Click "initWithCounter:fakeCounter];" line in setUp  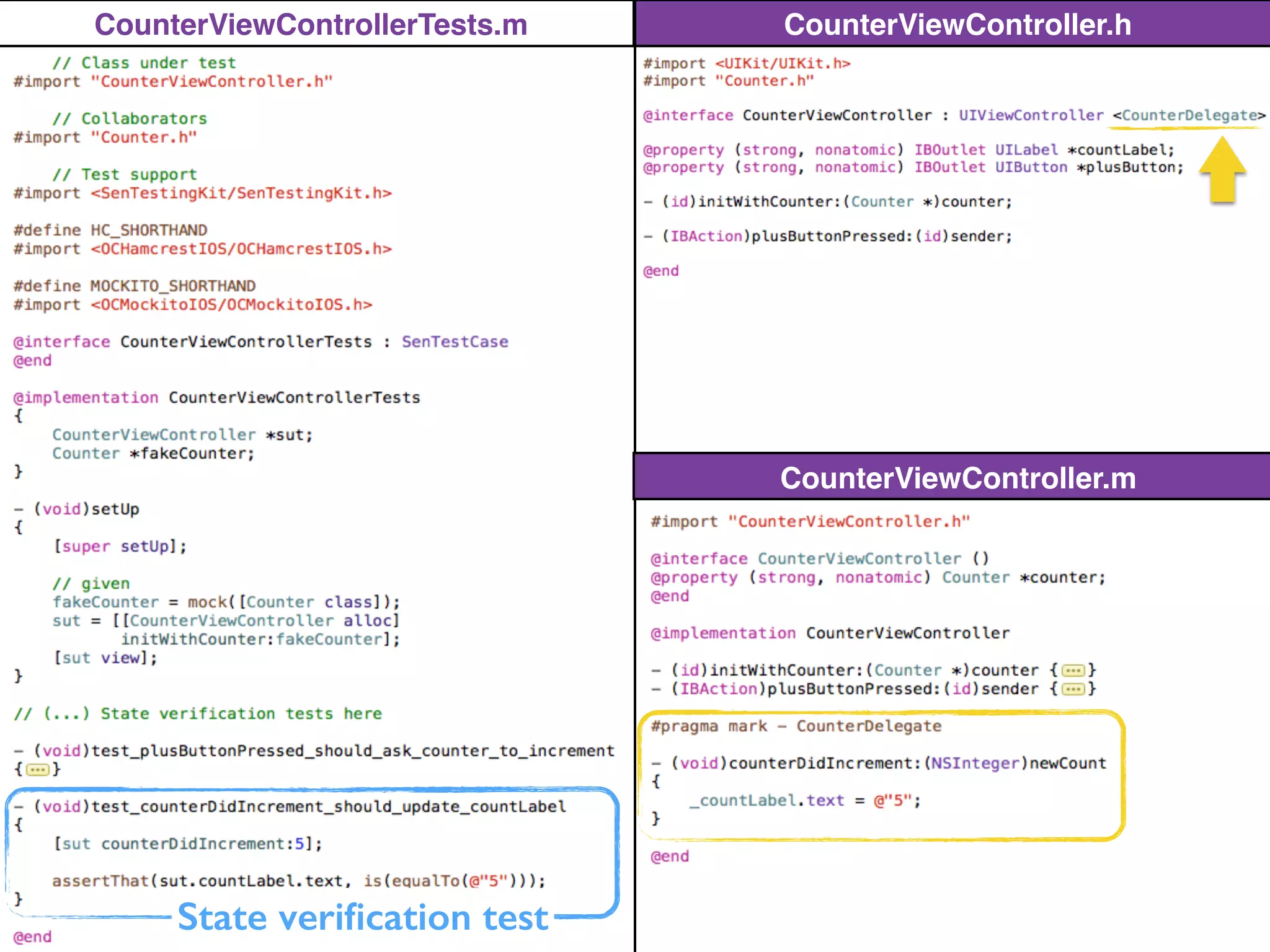tap(260, 640)
